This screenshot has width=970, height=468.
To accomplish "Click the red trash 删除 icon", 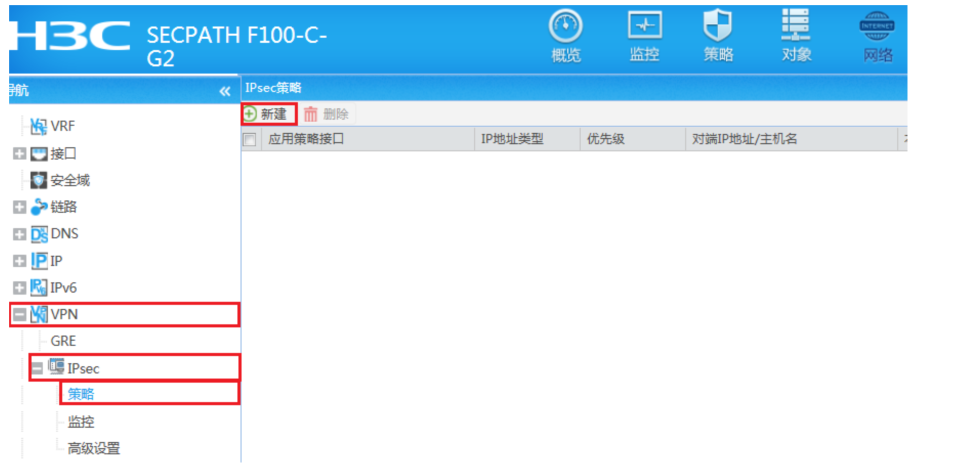I will point(311,114).
